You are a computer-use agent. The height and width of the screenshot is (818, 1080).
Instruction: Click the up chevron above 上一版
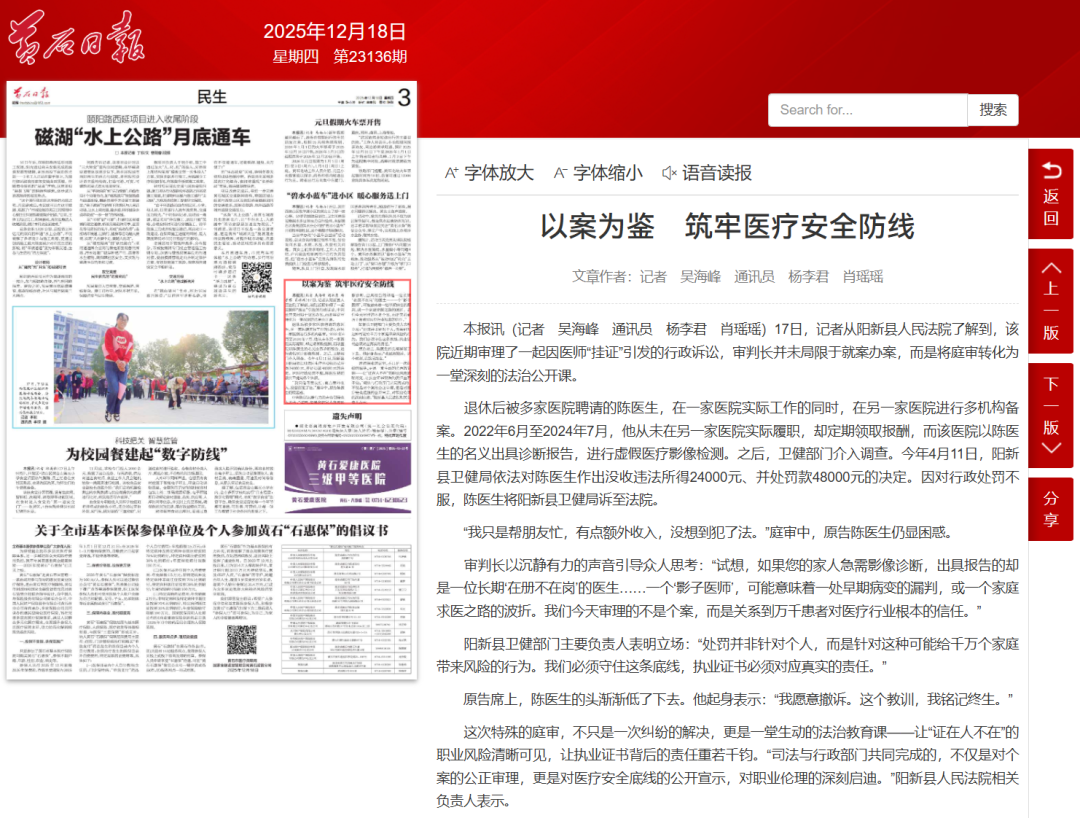pyautogui.click(x=1052, y=266)
